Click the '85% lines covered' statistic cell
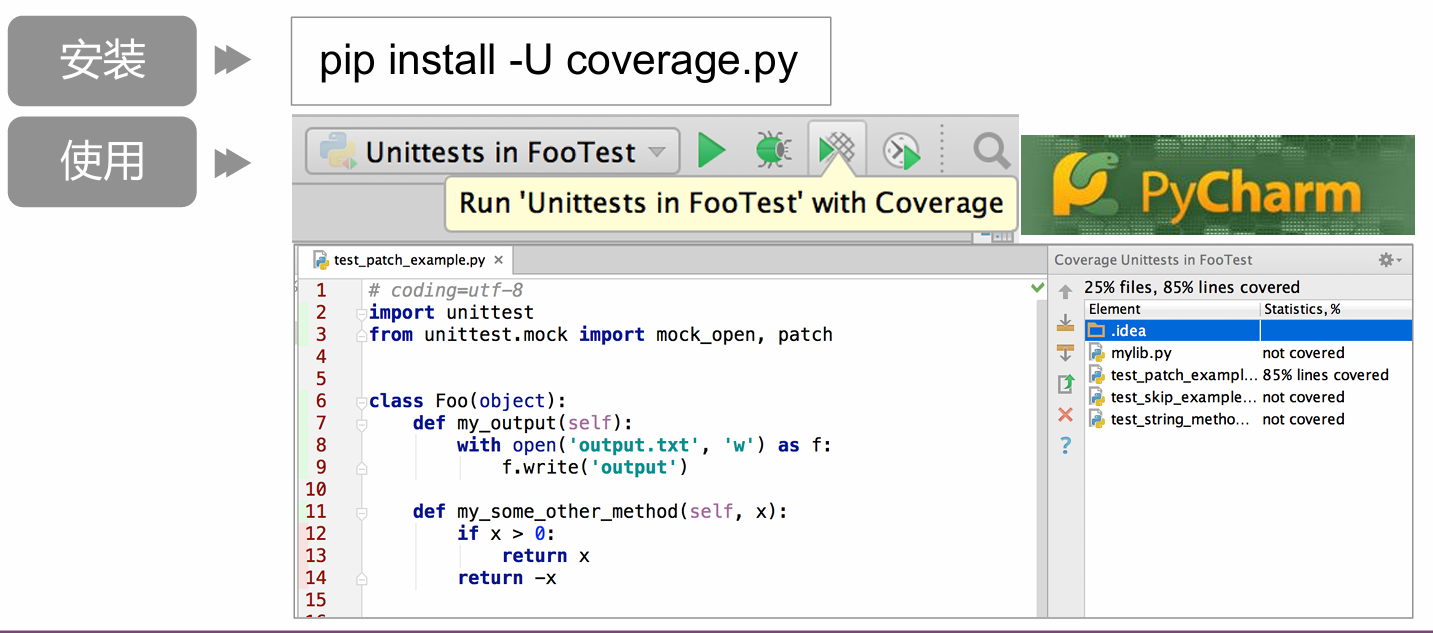This screenshot has width=1433, height=633. click(x=1325, y=375)
